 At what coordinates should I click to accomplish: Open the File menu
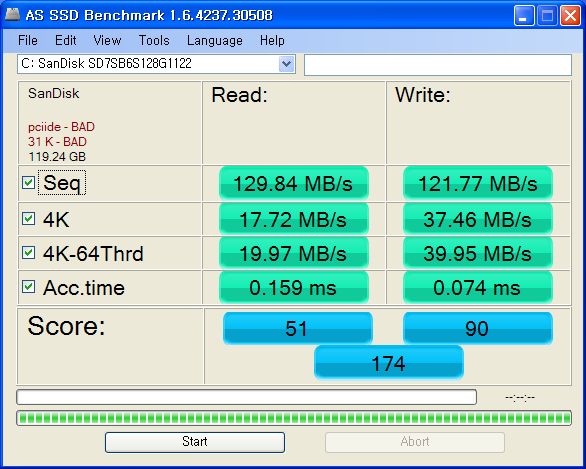point(28,40)
